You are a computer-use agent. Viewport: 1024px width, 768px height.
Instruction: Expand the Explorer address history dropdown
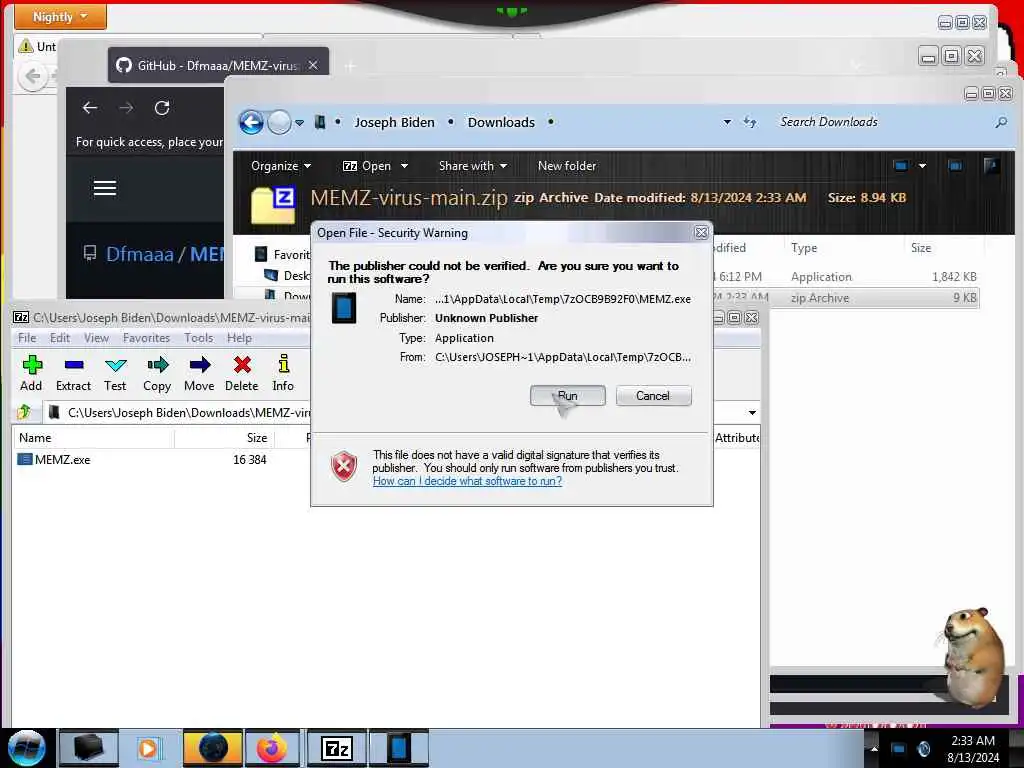click(727, 122)
